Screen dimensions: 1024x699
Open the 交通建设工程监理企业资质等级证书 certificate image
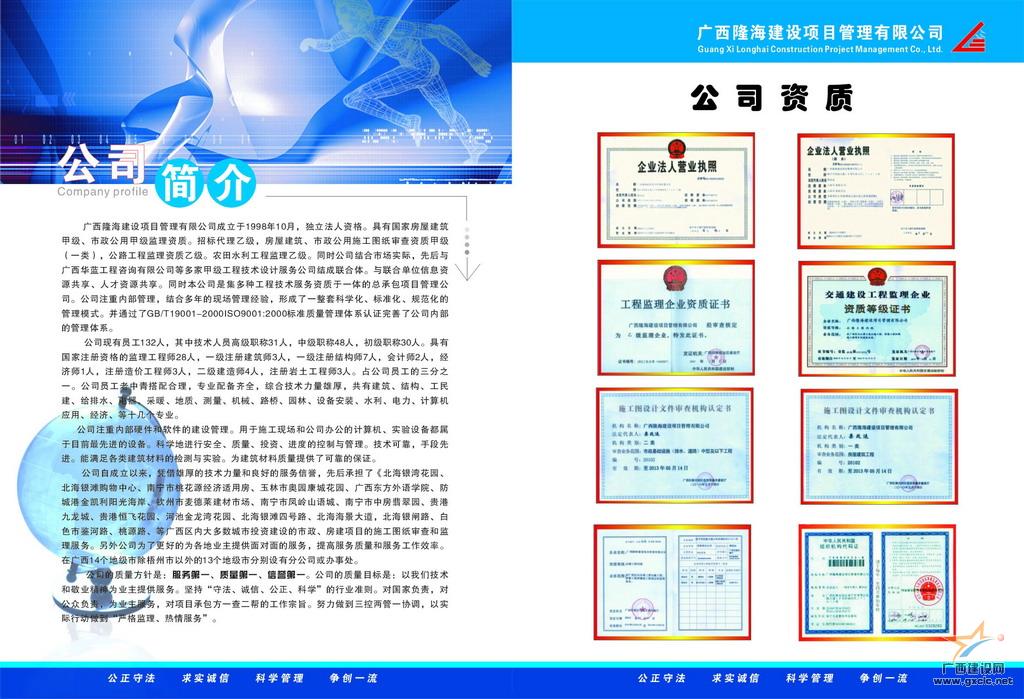(x=876, y=319)
